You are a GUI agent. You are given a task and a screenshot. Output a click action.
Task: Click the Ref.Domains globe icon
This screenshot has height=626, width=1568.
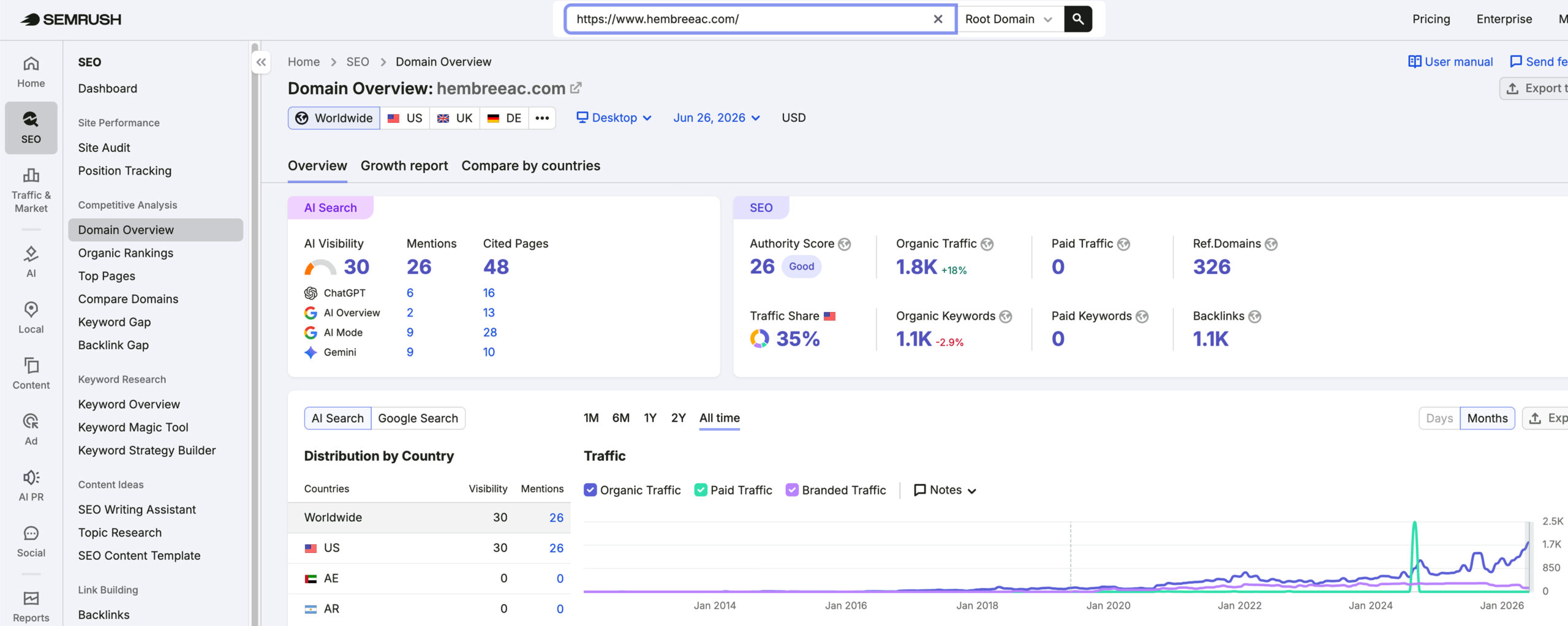pyautogui.click(x=1272, y=244)
